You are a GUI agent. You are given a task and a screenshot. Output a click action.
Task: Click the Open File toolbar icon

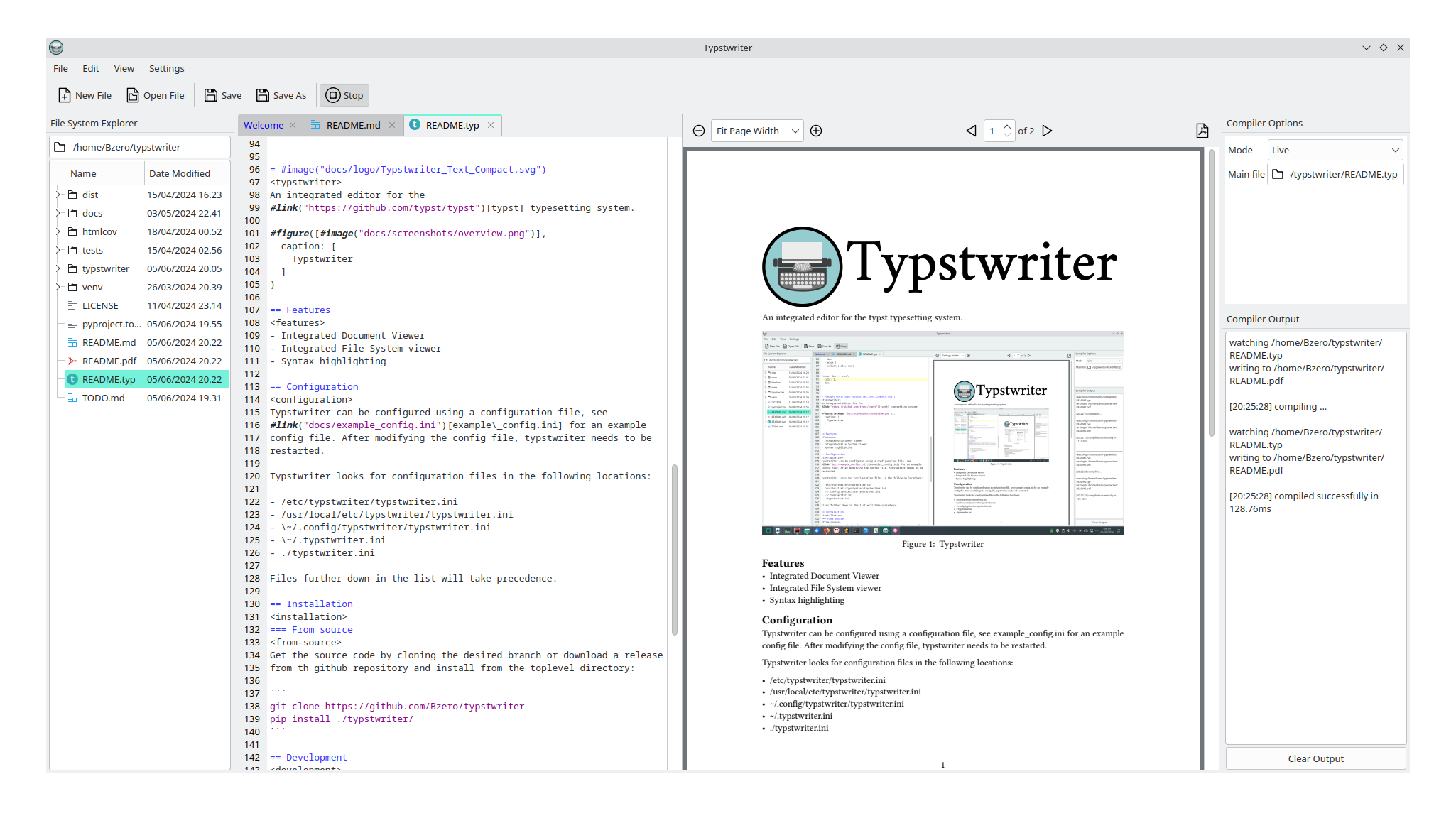pos(133,95)
